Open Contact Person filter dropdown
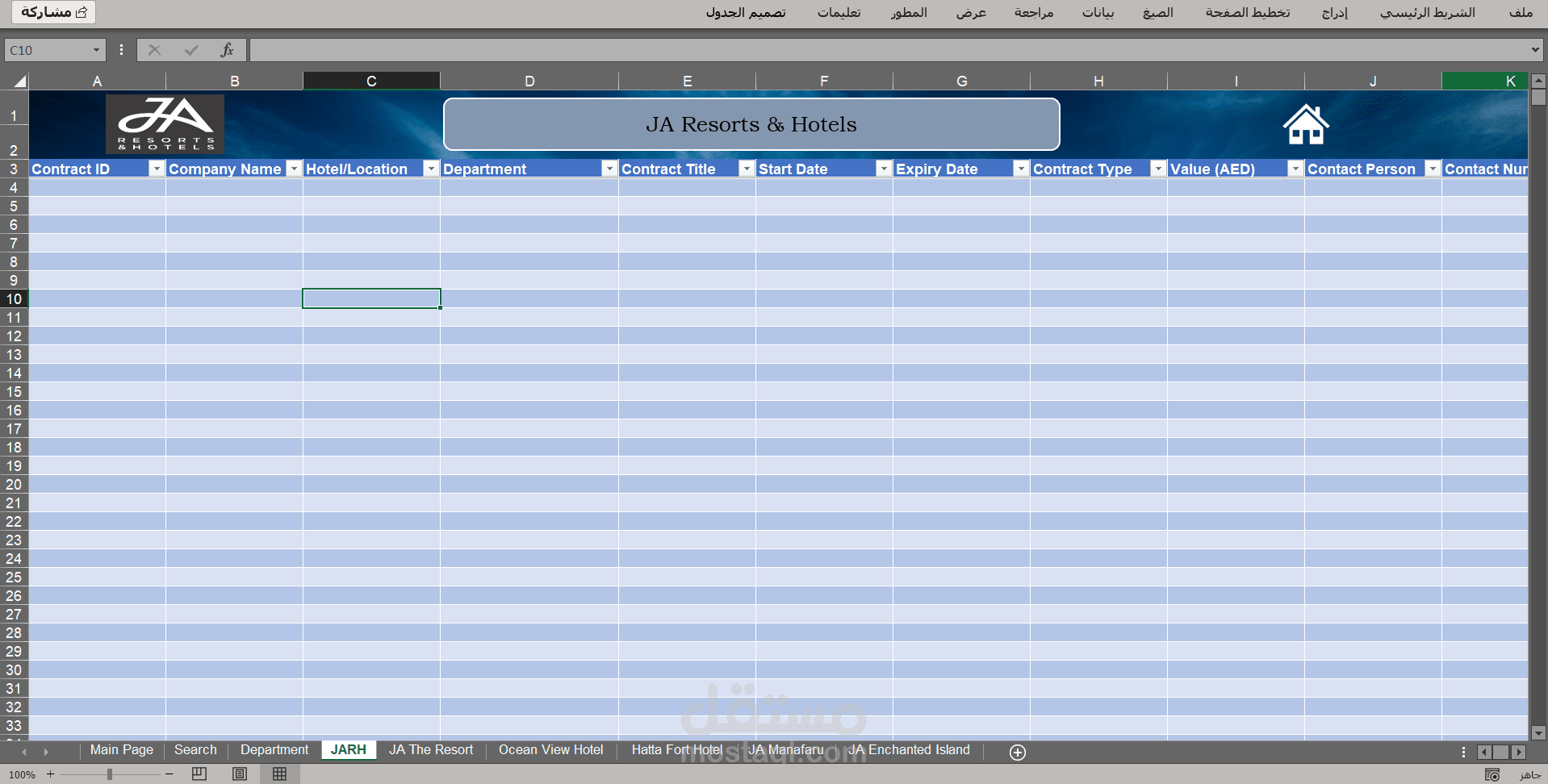Viewport: 1548px width, 784px height. (1433, 169)
